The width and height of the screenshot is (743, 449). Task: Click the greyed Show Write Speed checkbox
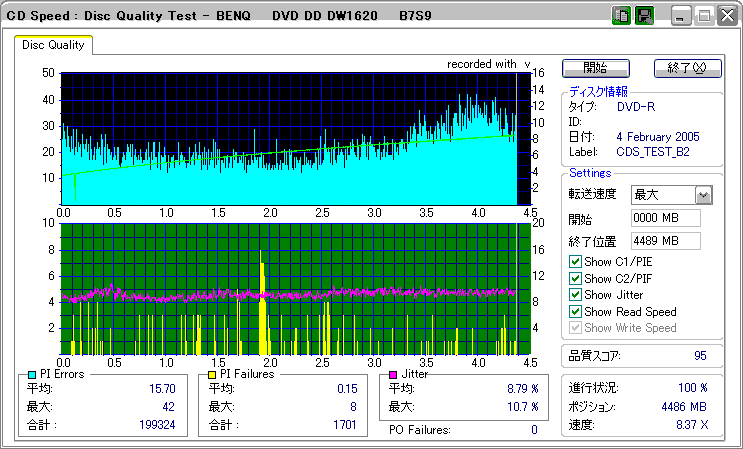(575, 327)
